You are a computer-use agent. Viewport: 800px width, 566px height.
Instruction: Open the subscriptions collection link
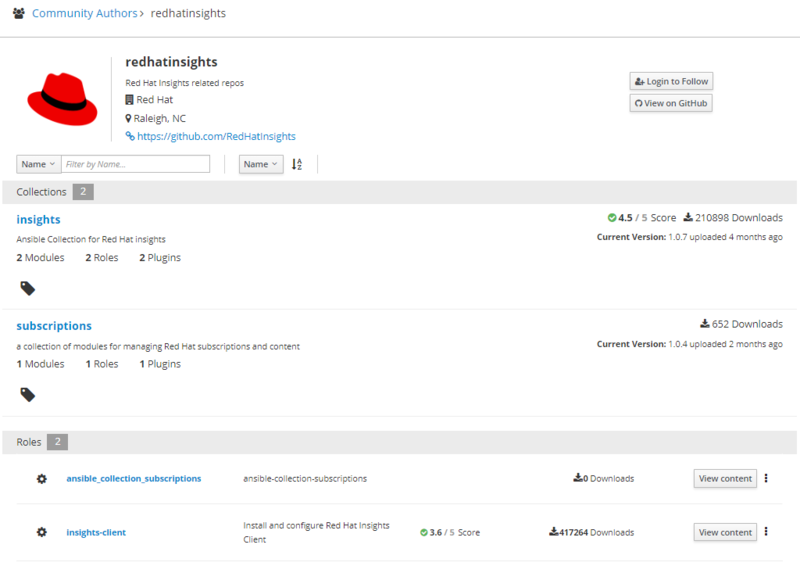click(x=54, y=326)
